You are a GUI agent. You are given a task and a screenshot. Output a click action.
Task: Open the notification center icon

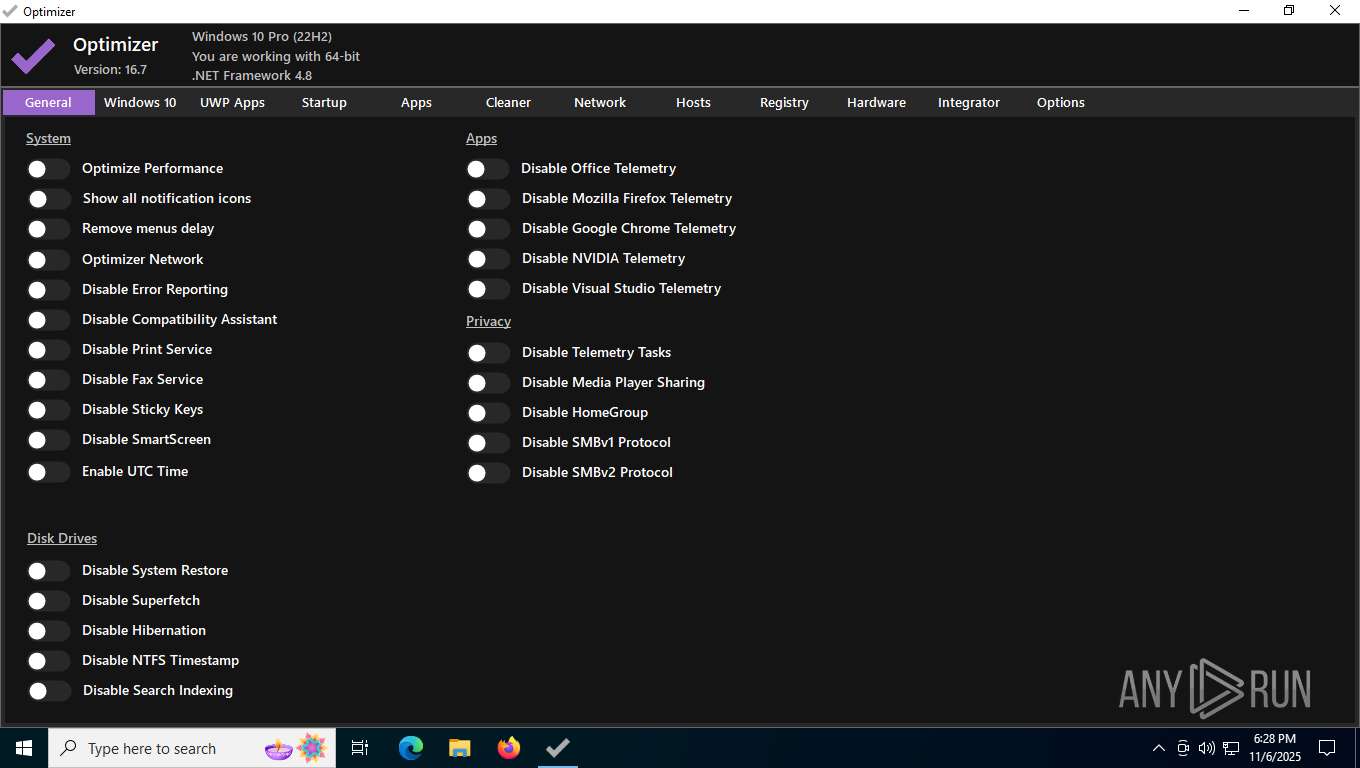(1327, 748)
